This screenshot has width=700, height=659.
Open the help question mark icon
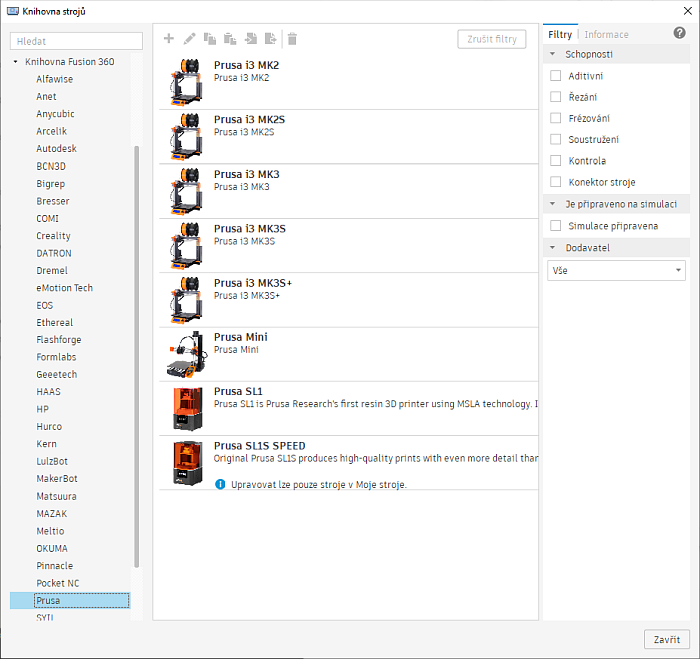(x=679, y=33)
